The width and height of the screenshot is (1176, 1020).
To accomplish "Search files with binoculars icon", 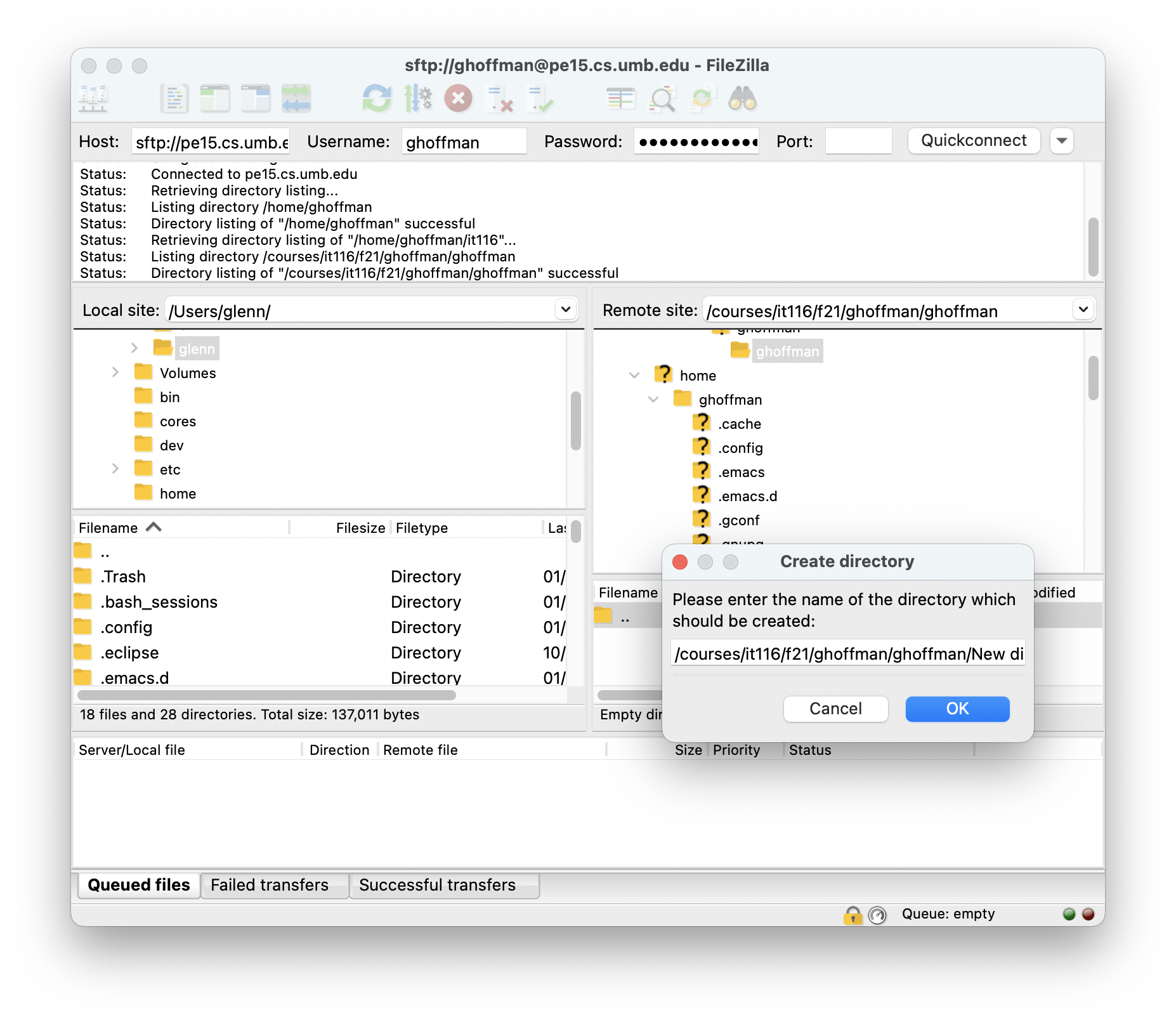I will pyautogui.click(x=743, y=99).
